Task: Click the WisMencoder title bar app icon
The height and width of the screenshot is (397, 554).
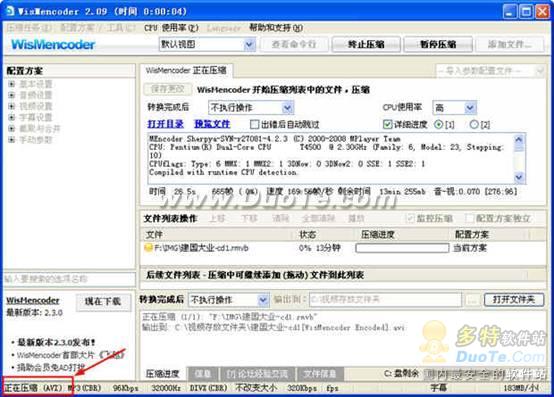Action: (10, 11)
